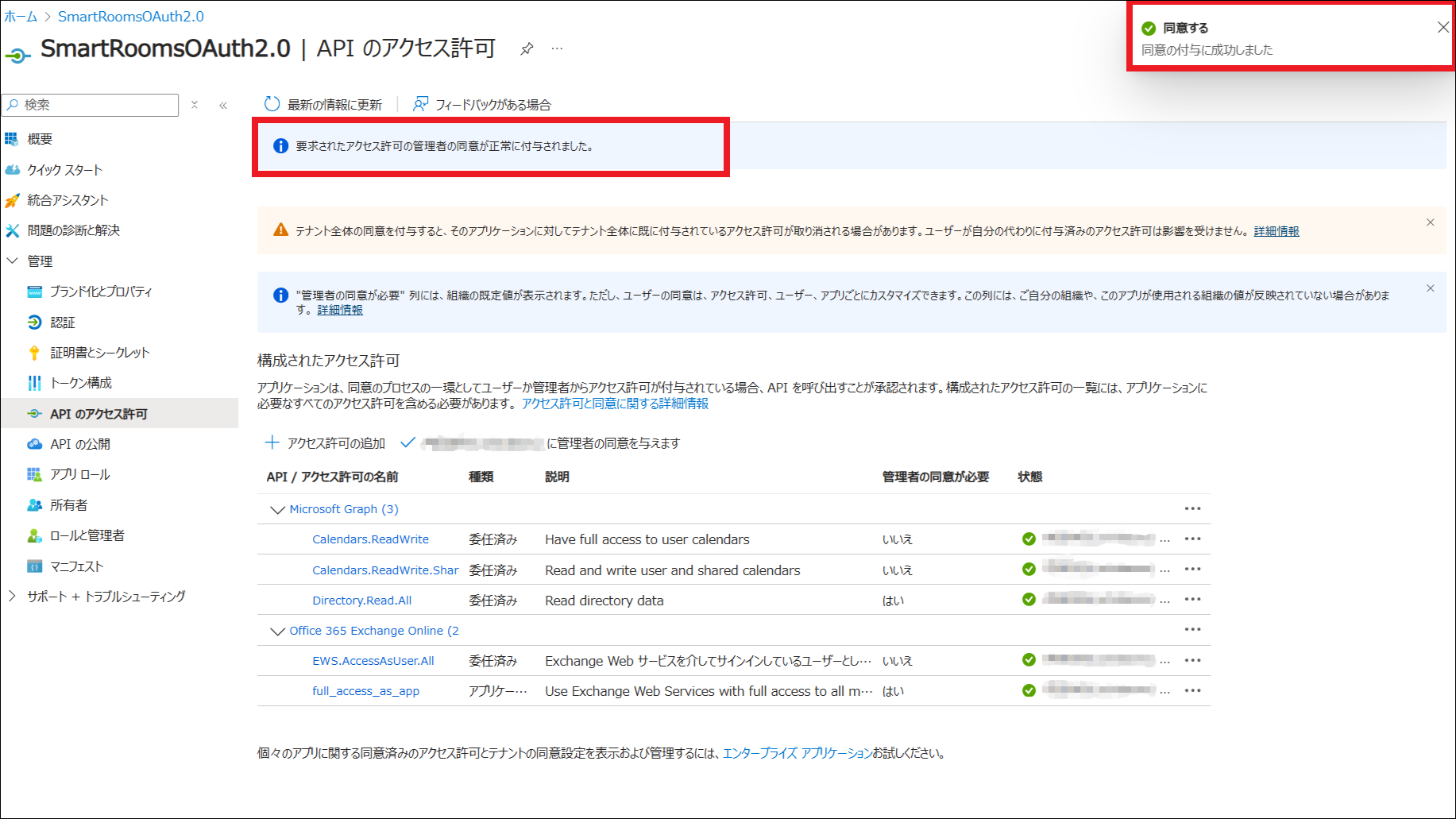The image size is (1456, 819).
Task: Open 証明書とシークレット menu item
Action: point(99,353)
